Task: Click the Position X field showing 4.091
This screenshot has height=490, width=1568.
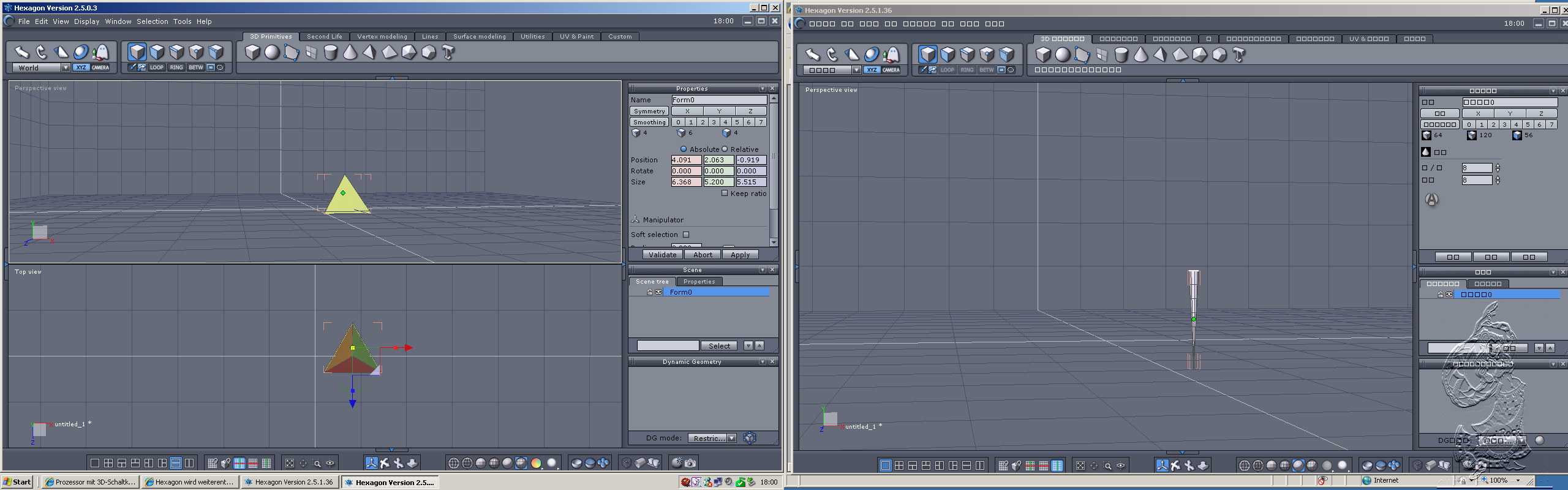Action: pos(686,160)
